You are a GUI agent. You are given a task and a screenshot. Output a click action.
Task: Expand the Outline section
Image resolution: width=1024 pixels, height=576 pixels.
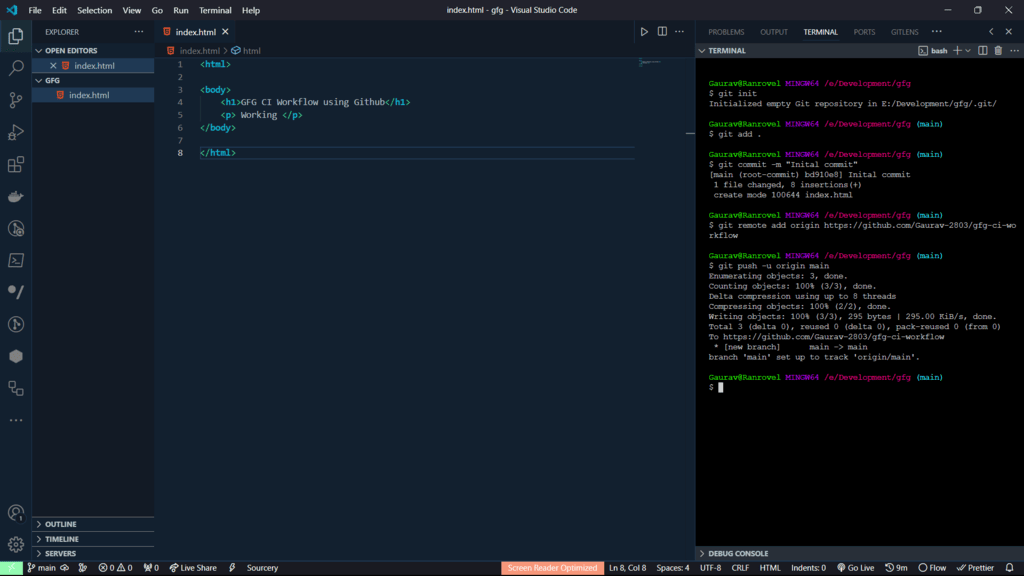coord(60,524)
